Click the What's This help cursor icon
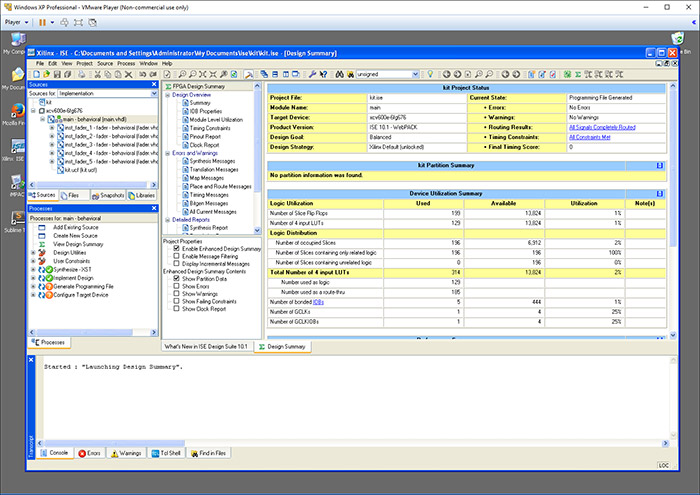The image size is (700, 495). 323,75
